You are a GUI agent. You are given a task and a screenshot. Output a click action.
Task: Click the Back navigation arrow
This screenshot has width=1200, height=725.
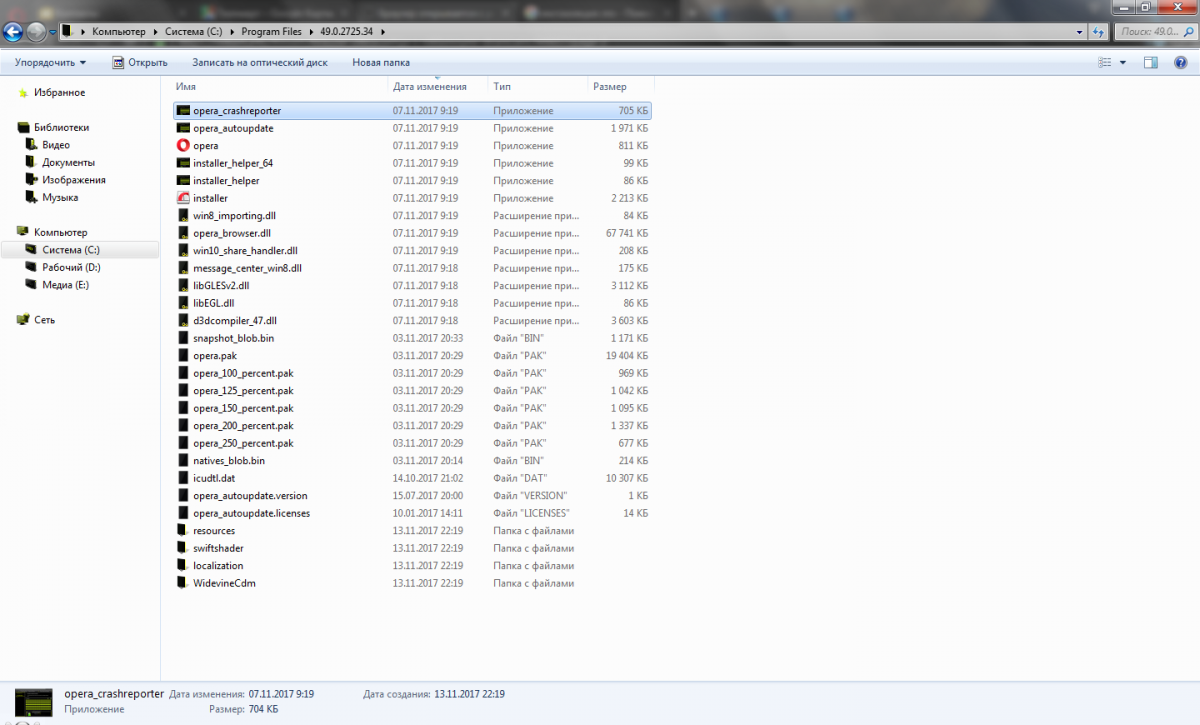(15, 31)
